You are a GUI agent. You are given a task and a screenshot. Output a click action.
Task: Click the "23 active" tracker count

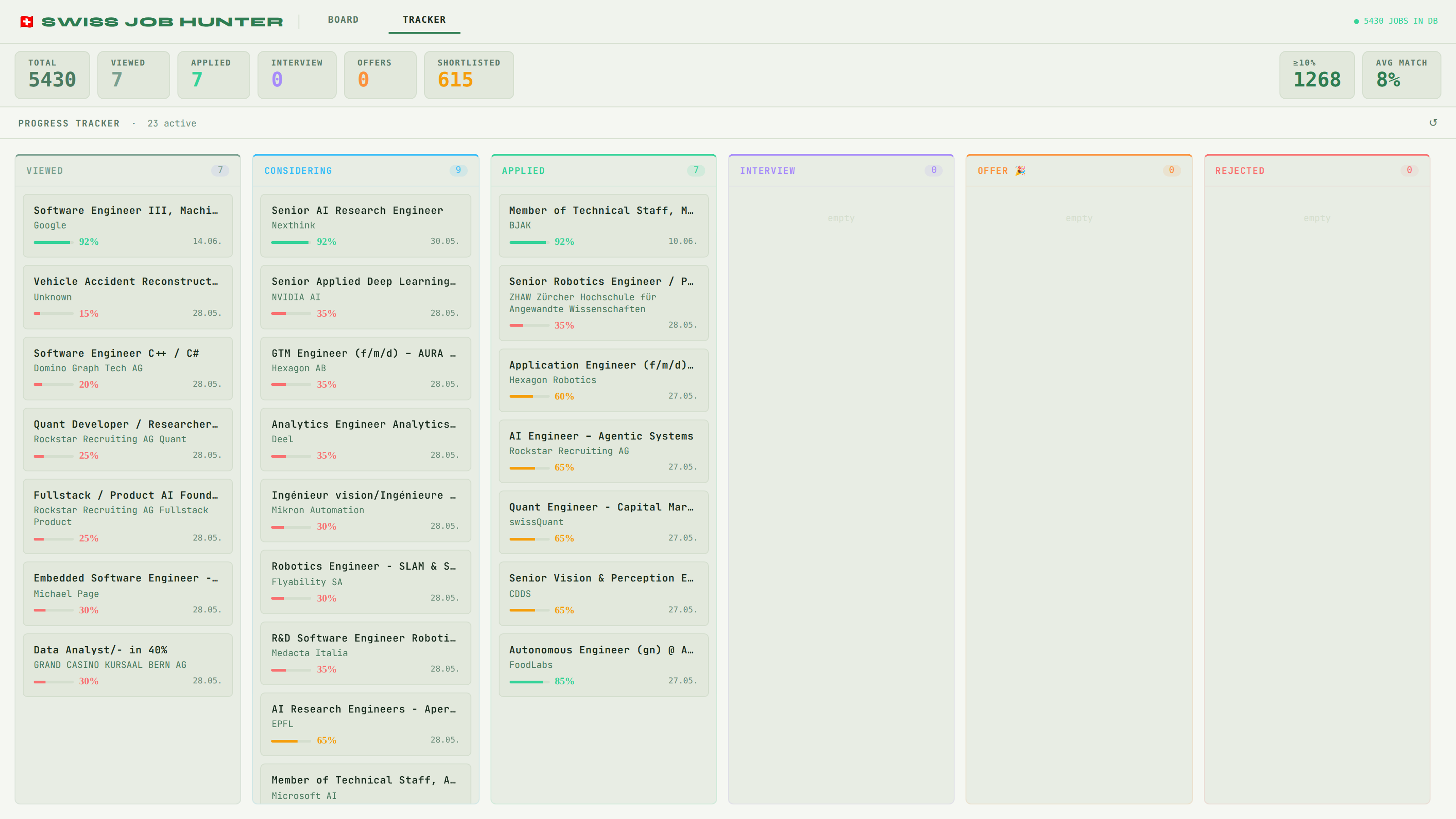(172, 123)
